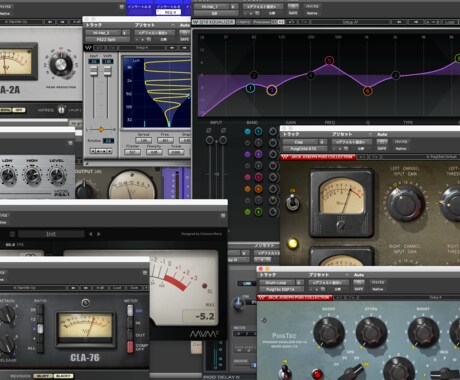Image resolution: width=460 pixels, height=380 pixels.
Task: Select Legacy mode in Q10 toolbar
Action: (x=244, y=22)
